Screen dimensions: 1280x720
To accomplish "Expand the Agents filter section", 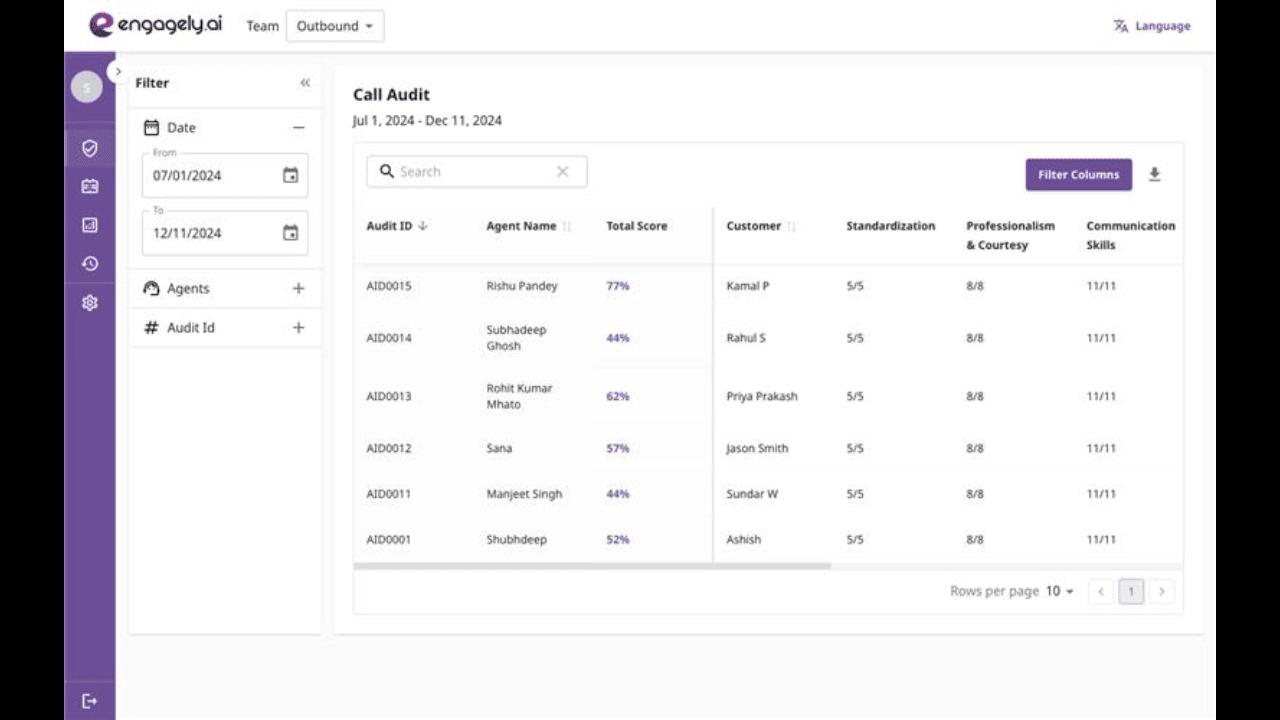I will tap(298, 288).
